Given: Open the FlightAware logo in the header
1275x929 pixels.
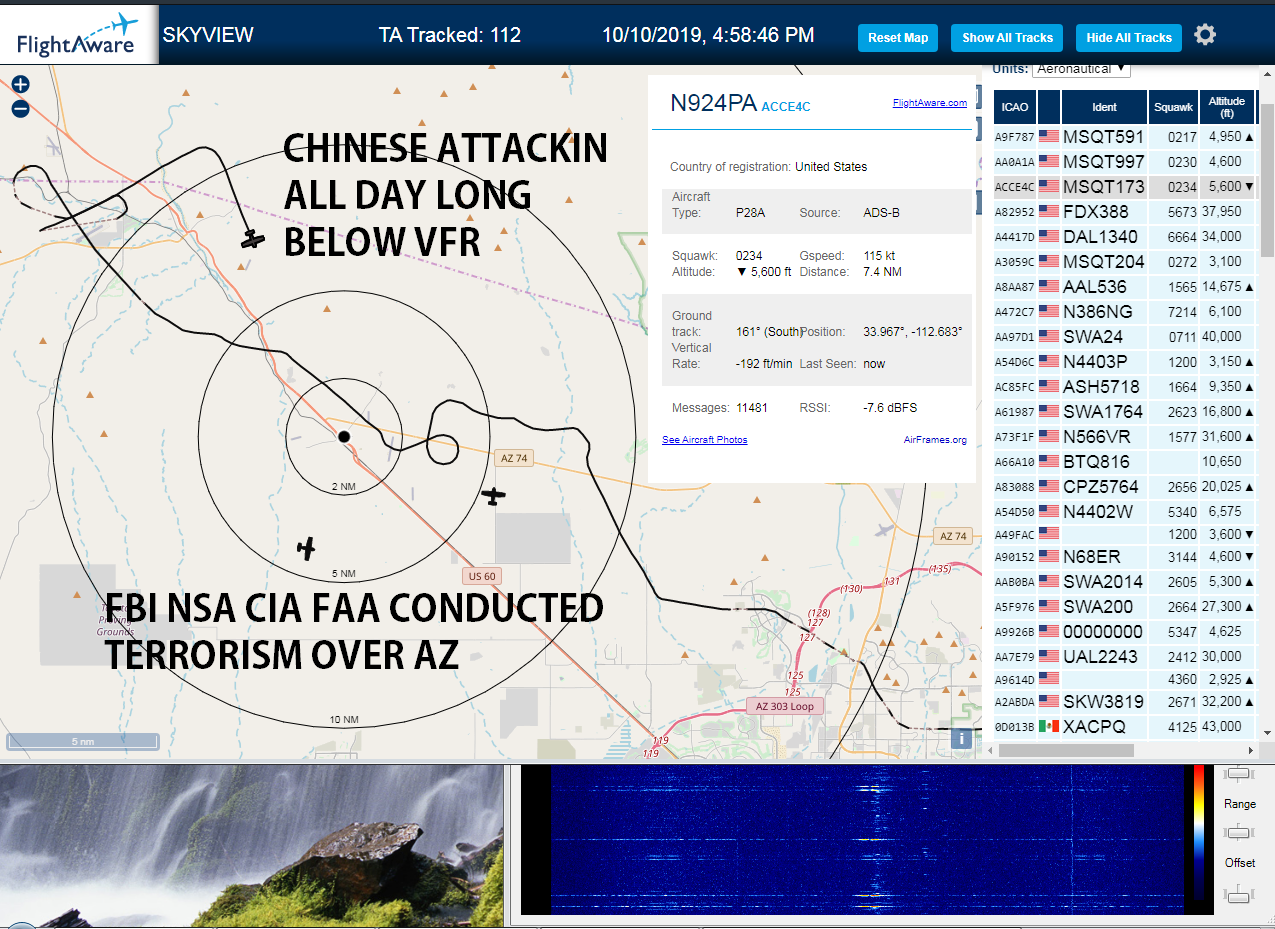Looking at the screenshot, I should click(79, 34).
